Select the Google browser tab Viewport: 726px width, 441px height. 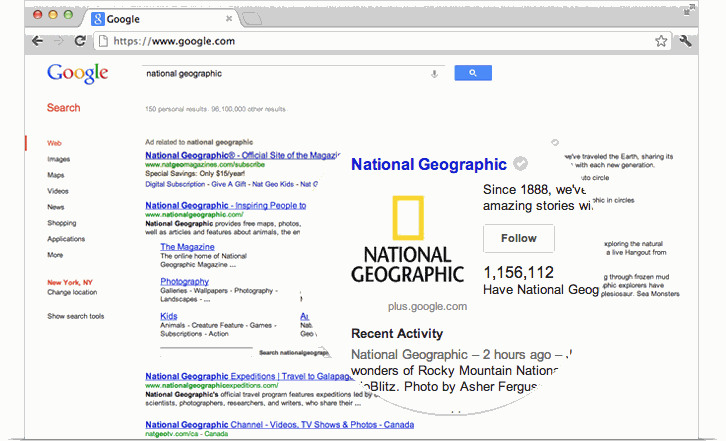point(160,19)
